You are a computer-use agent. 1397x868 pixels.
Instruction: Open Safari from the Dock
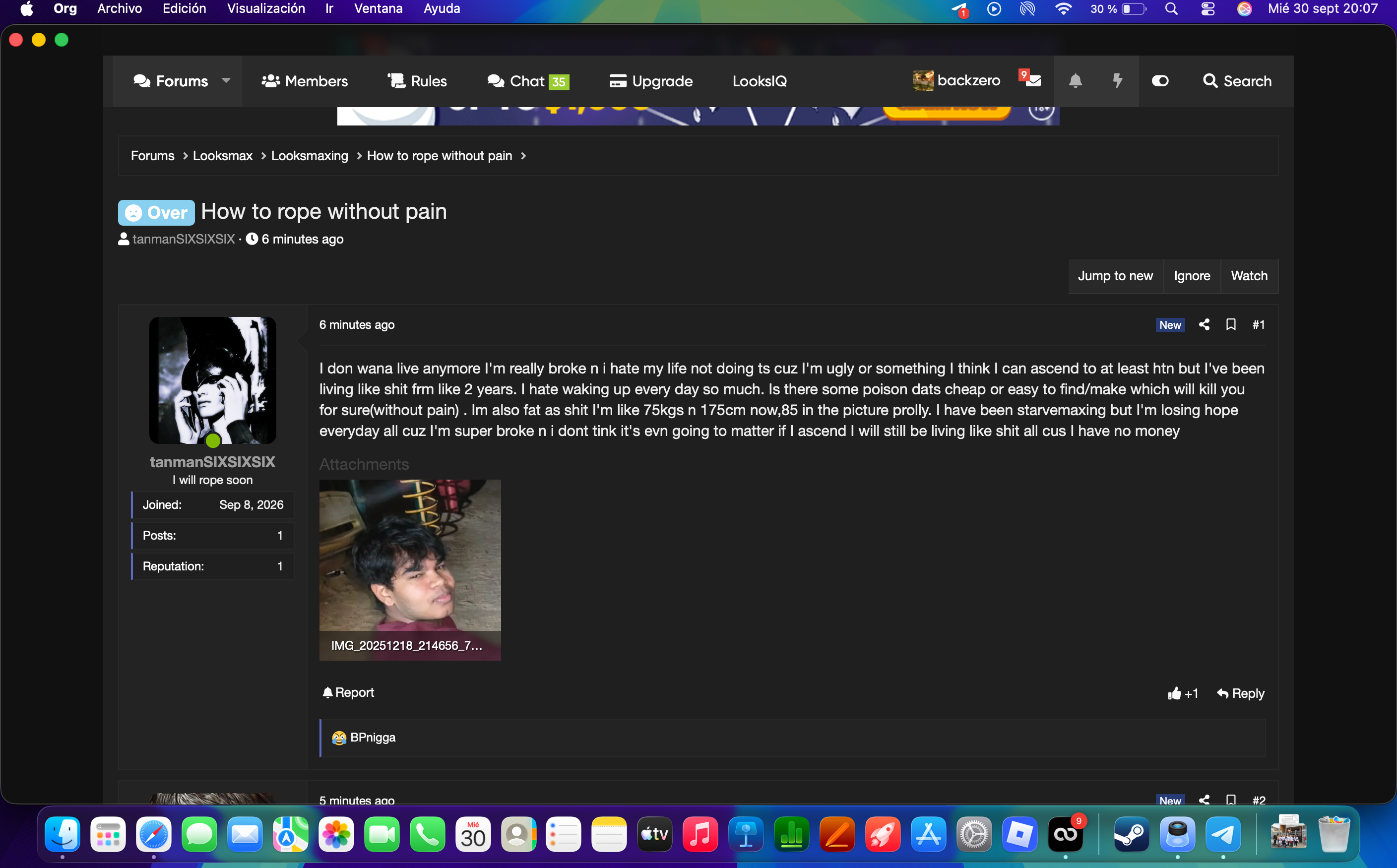pyautogui.click(x=153, y=834)
